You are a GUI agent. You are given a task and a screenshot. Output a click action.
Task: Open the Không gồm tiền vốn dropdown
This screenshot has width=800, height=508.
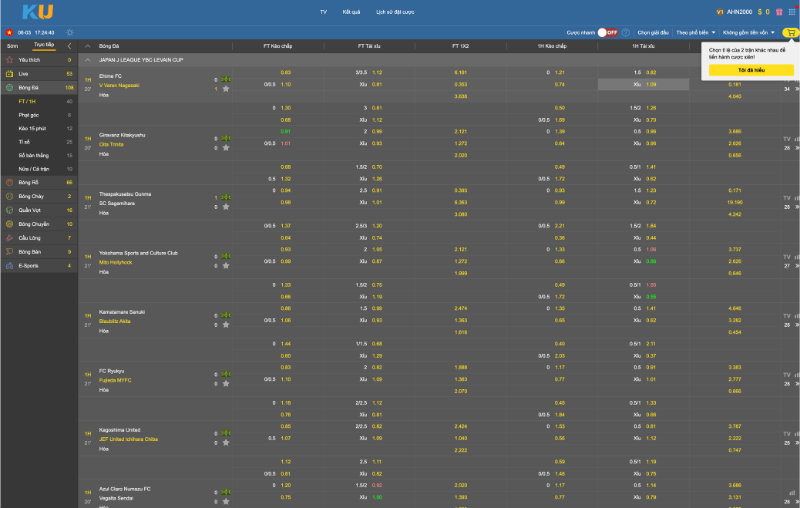tap(749, 32)
